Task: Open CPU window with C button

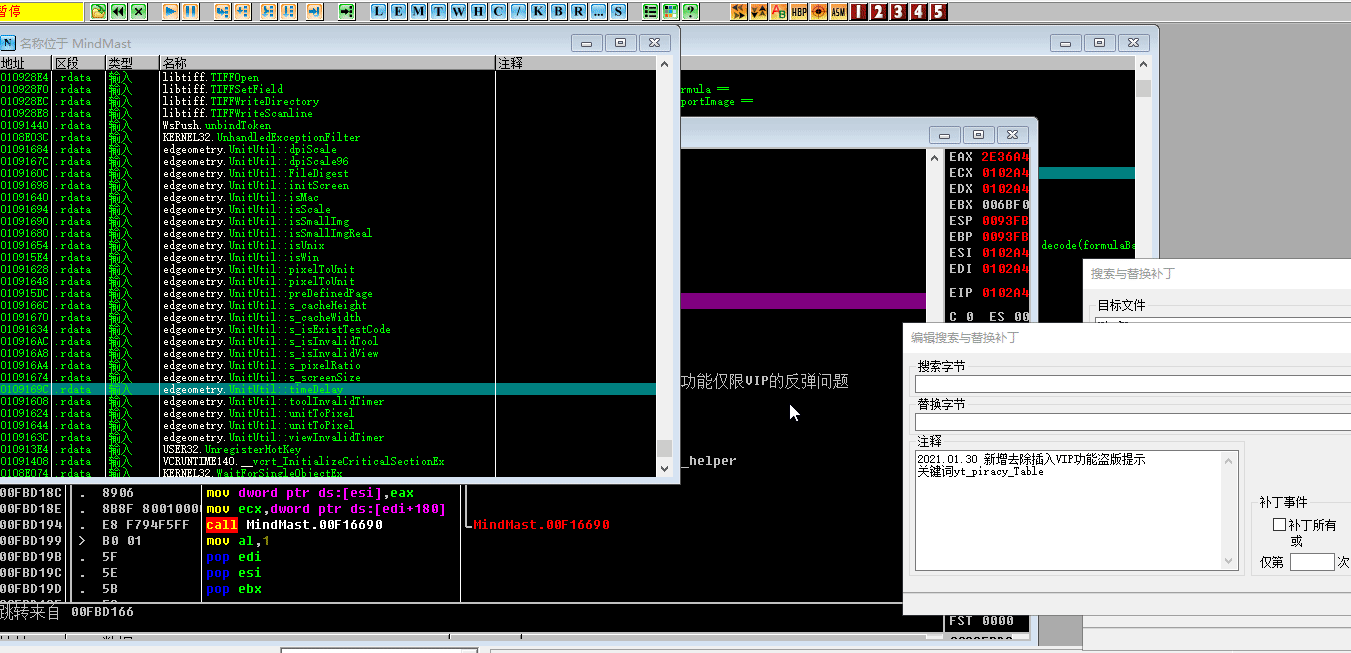Action: [498, 12]
